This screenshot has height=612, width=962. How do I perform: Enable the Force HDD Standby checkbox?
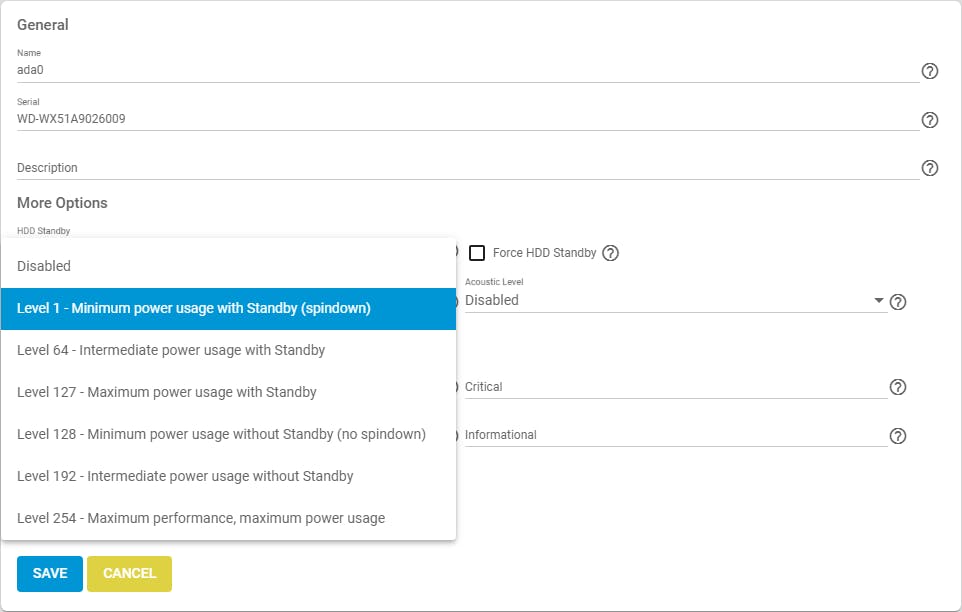(x=478, y=253)
